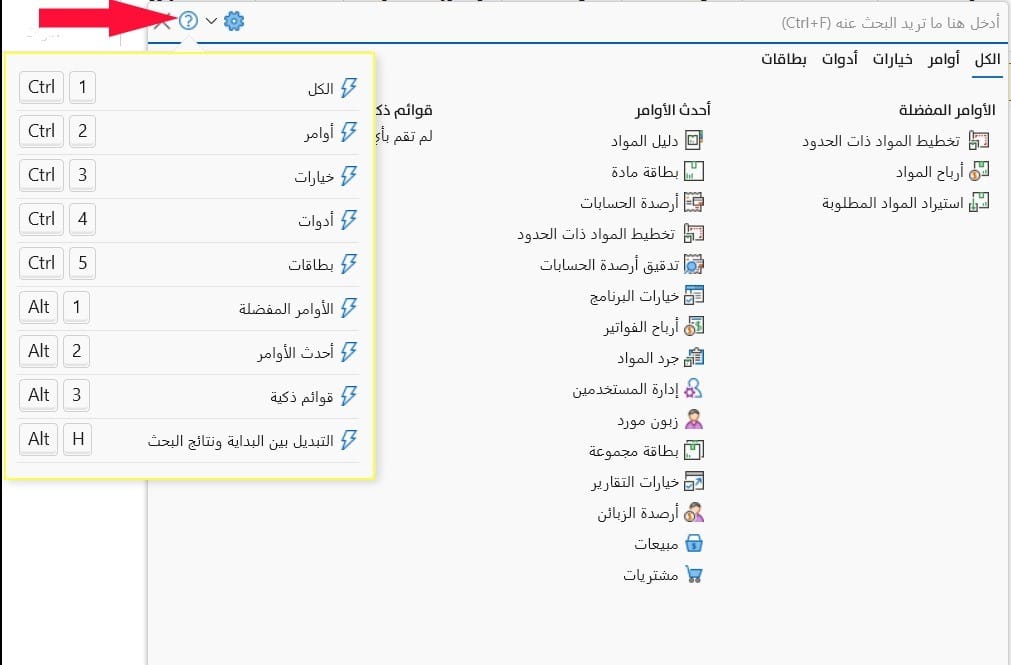Select التبديل بين البداية ونتائج البحث row
The image size is (1011, 665).
click(188, 440)
